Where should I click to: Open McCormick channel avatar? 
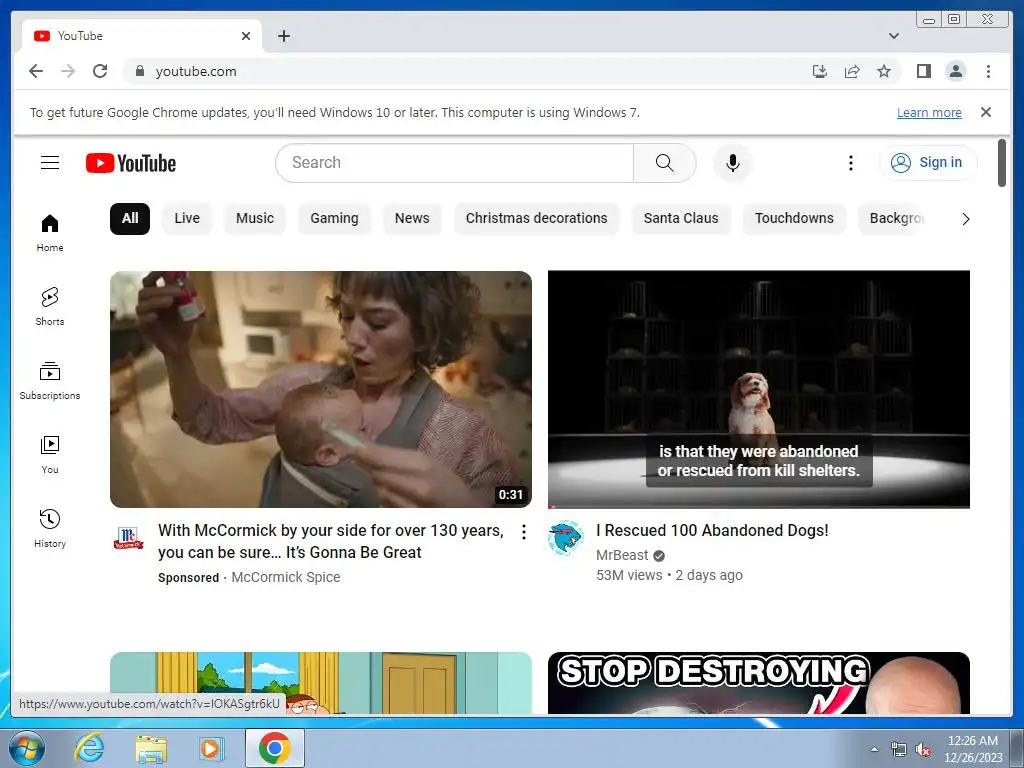(129, 537)
